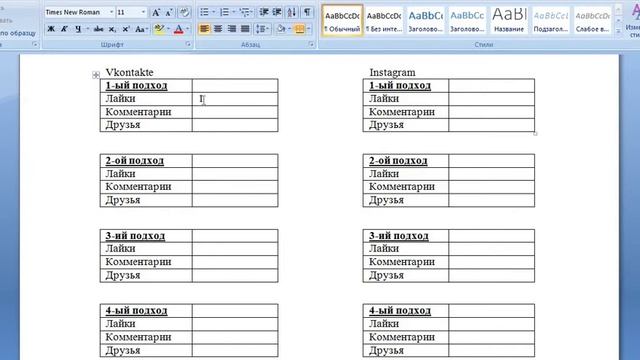Click '1-ый подход' header in Vkontakte table
This screenshot has height=360, width=640.
pos(136,85)
